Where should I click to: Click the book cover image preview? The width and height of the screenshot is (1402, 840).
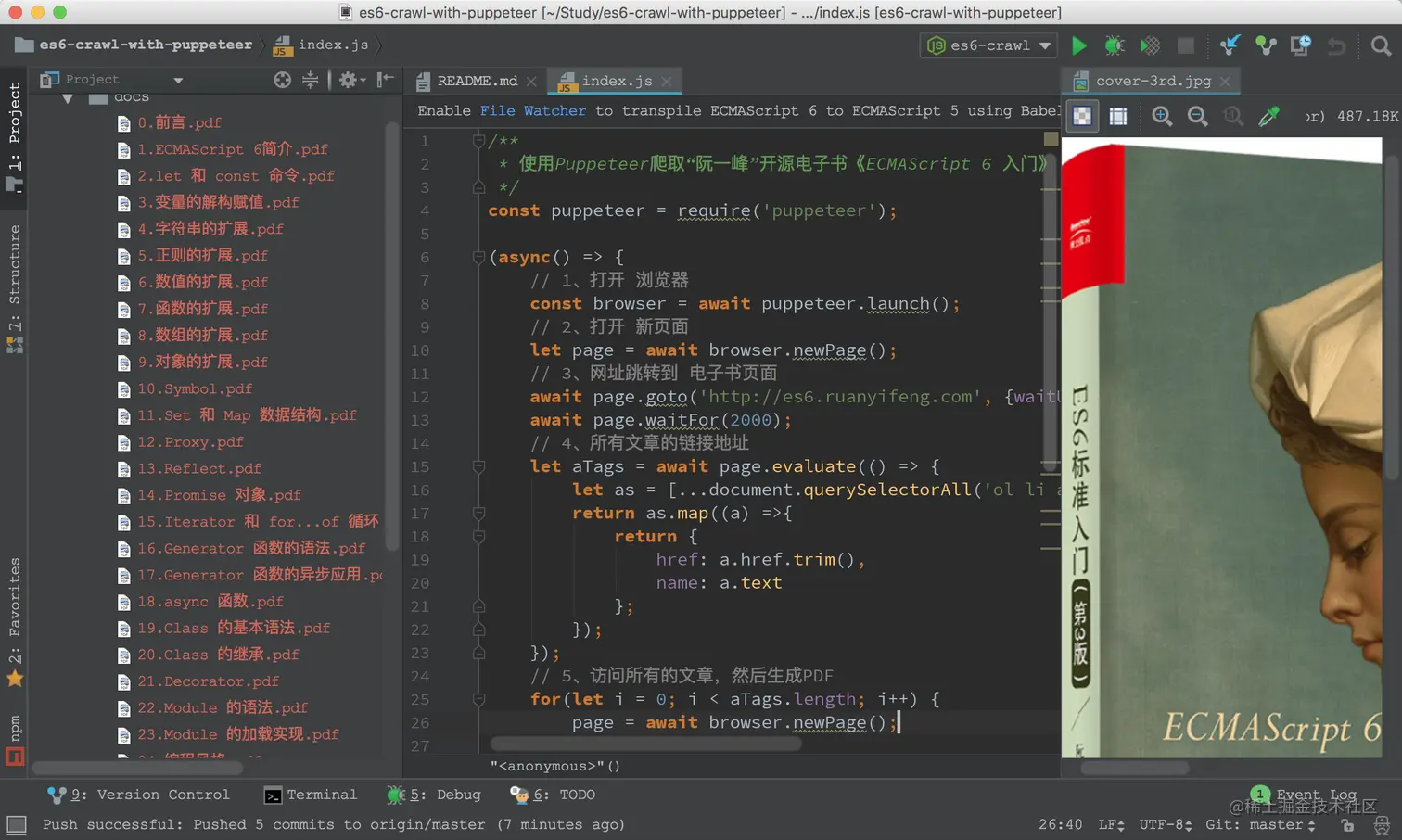[x=1221, y=448]
